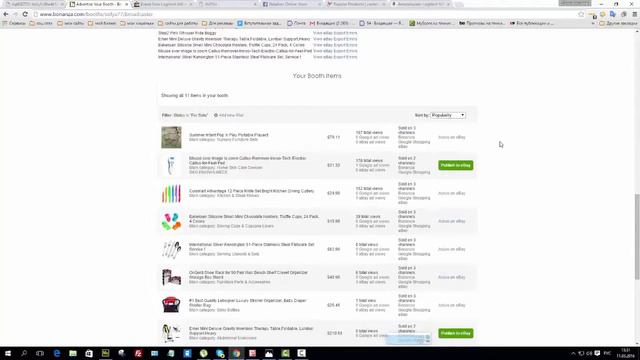This screenshot has height=360, width=640.
Task: View eBay export errors for Step2 Pink Whisper Ride Buggy
Action: point(335,33)
